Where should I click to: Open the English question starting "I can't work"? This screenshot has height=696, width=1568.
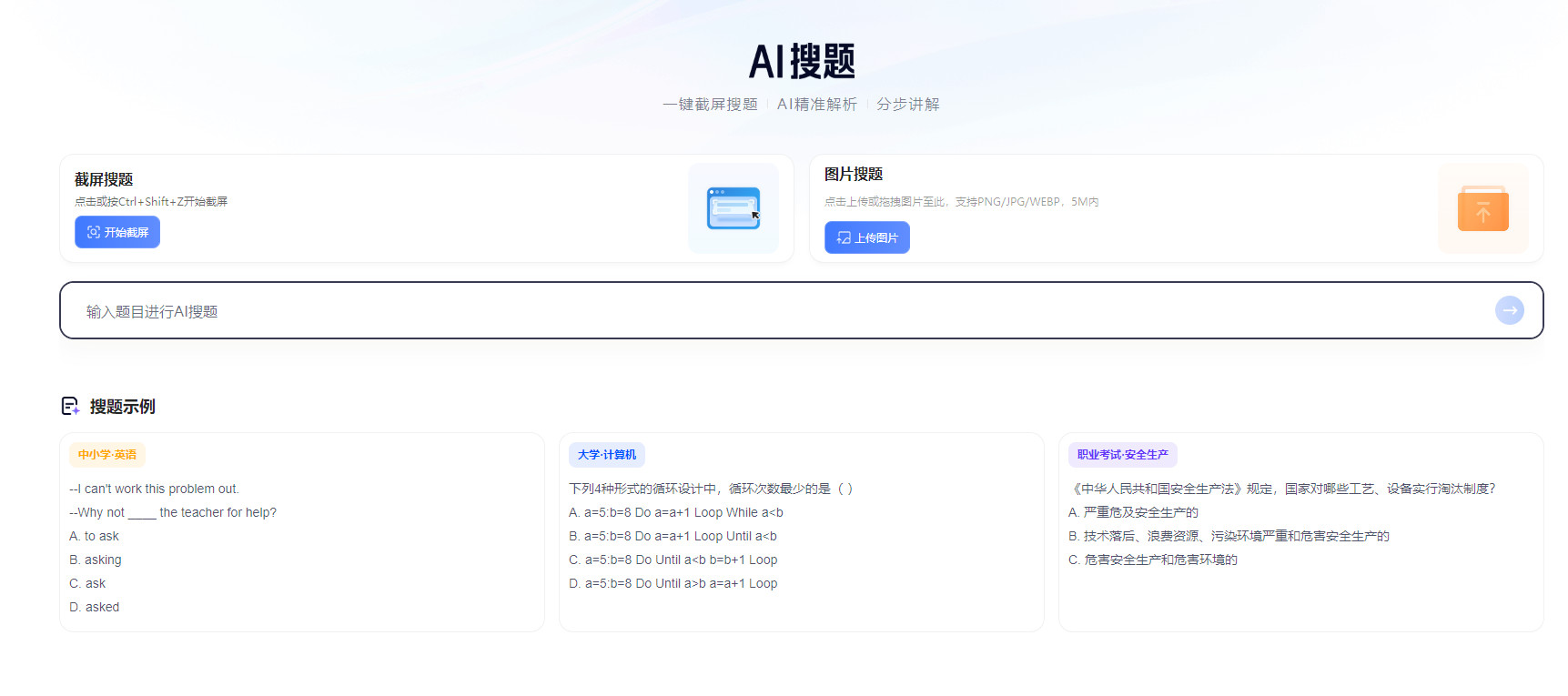click(x=155, y=489)
